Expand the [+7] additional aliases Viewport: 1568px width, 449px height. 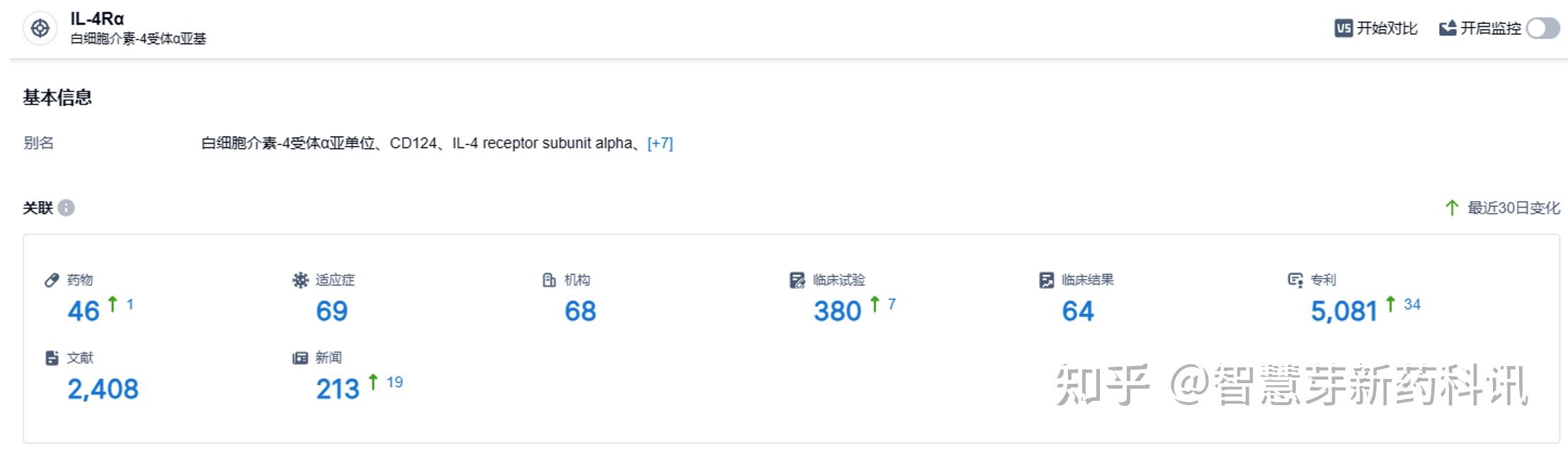pos(660,143)
